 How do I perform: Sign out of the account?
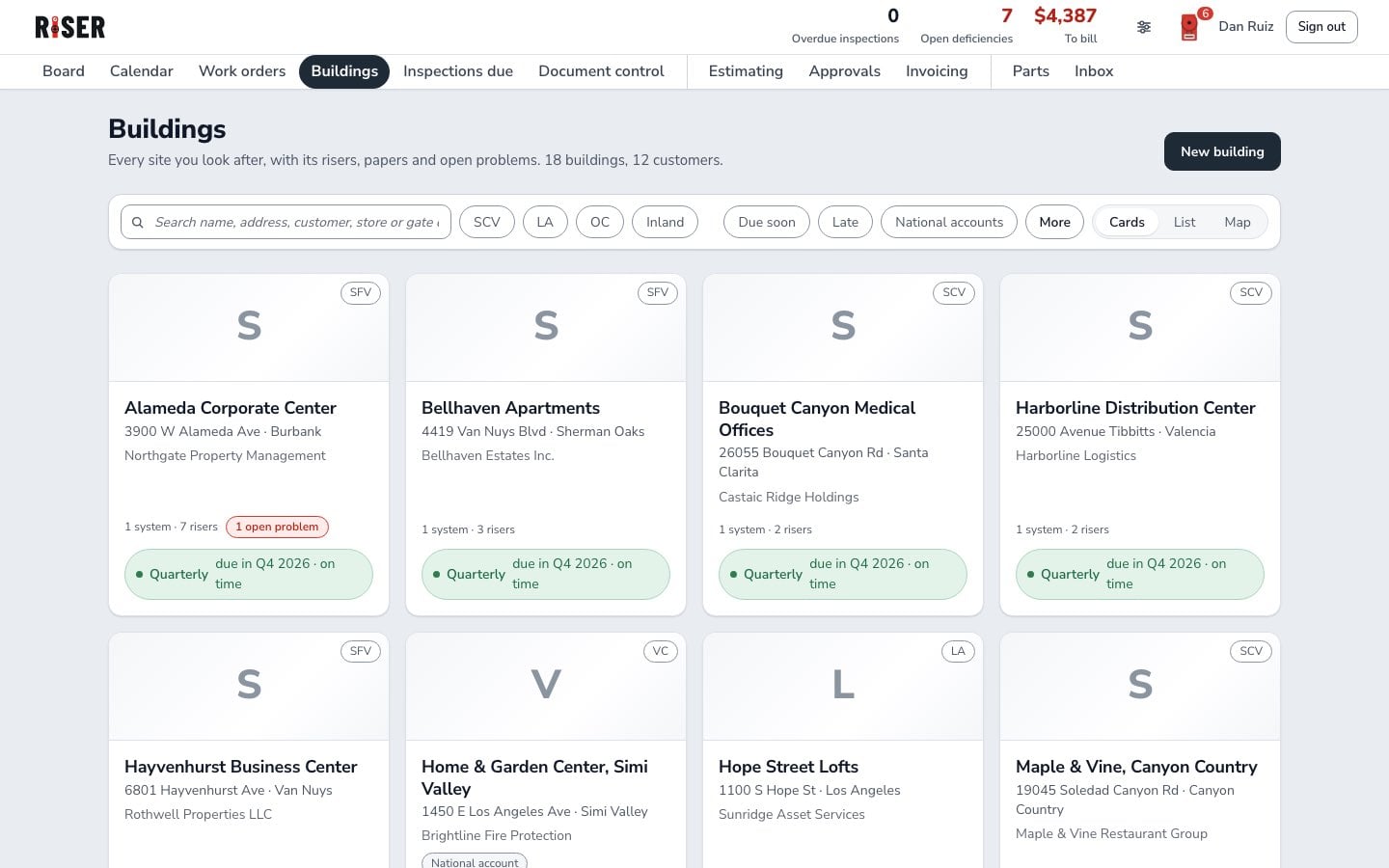pos(1321,27)
